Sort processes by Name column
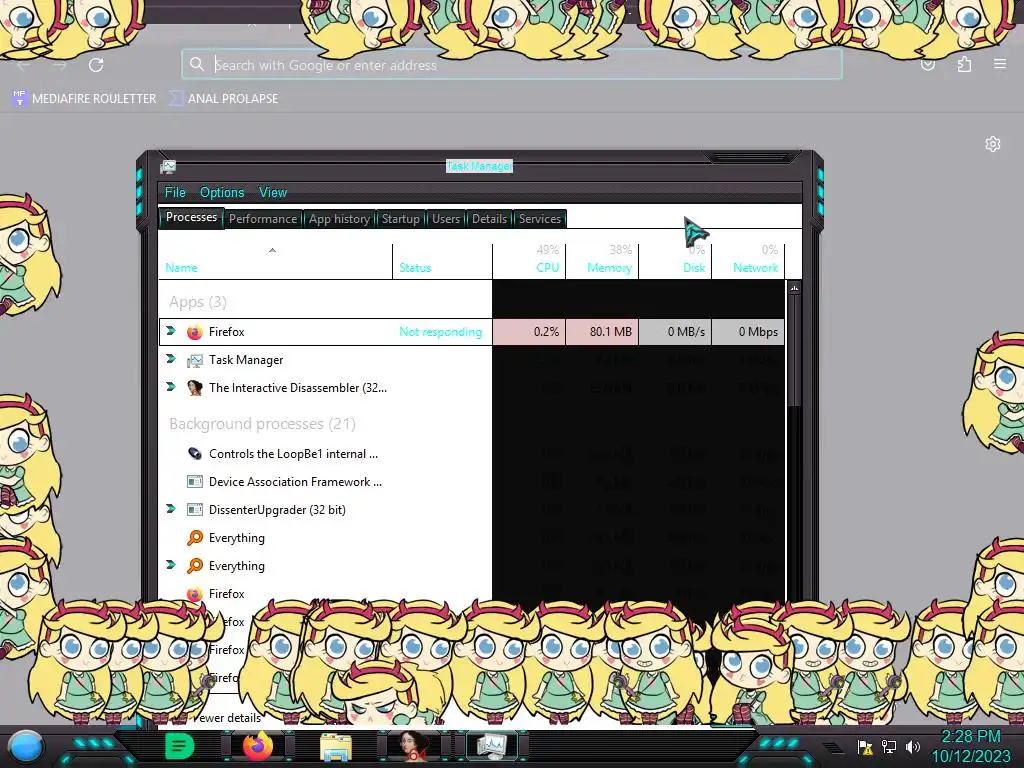Screen dimensions: 1024x768 click(x=275, y=261)
